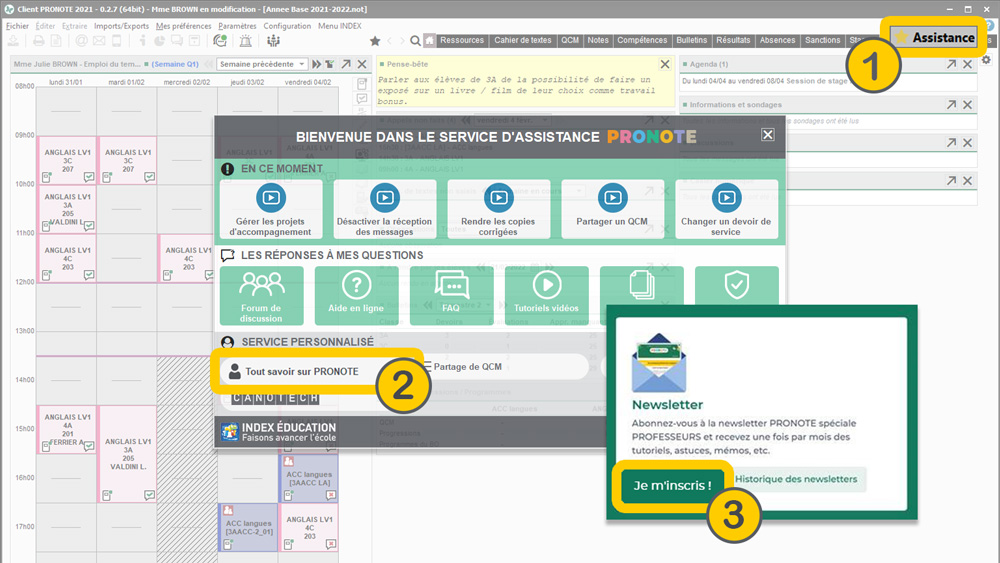The image size is (1000, 563).
Task: Play video Partager un QCM
Action: pyautogui.click(x=612, y=209)
